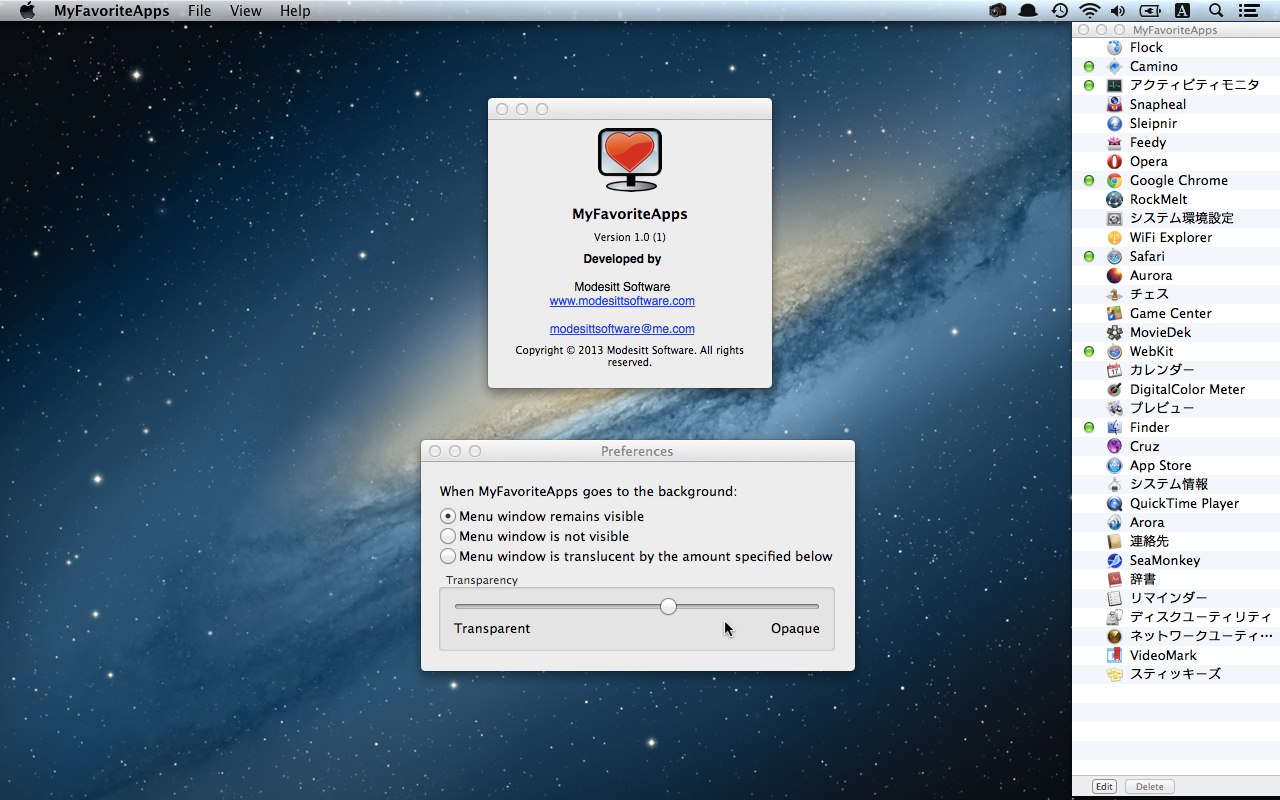Close the Preferences window
This screenshot has height=800, width=1280.
(x=435, y=452)
